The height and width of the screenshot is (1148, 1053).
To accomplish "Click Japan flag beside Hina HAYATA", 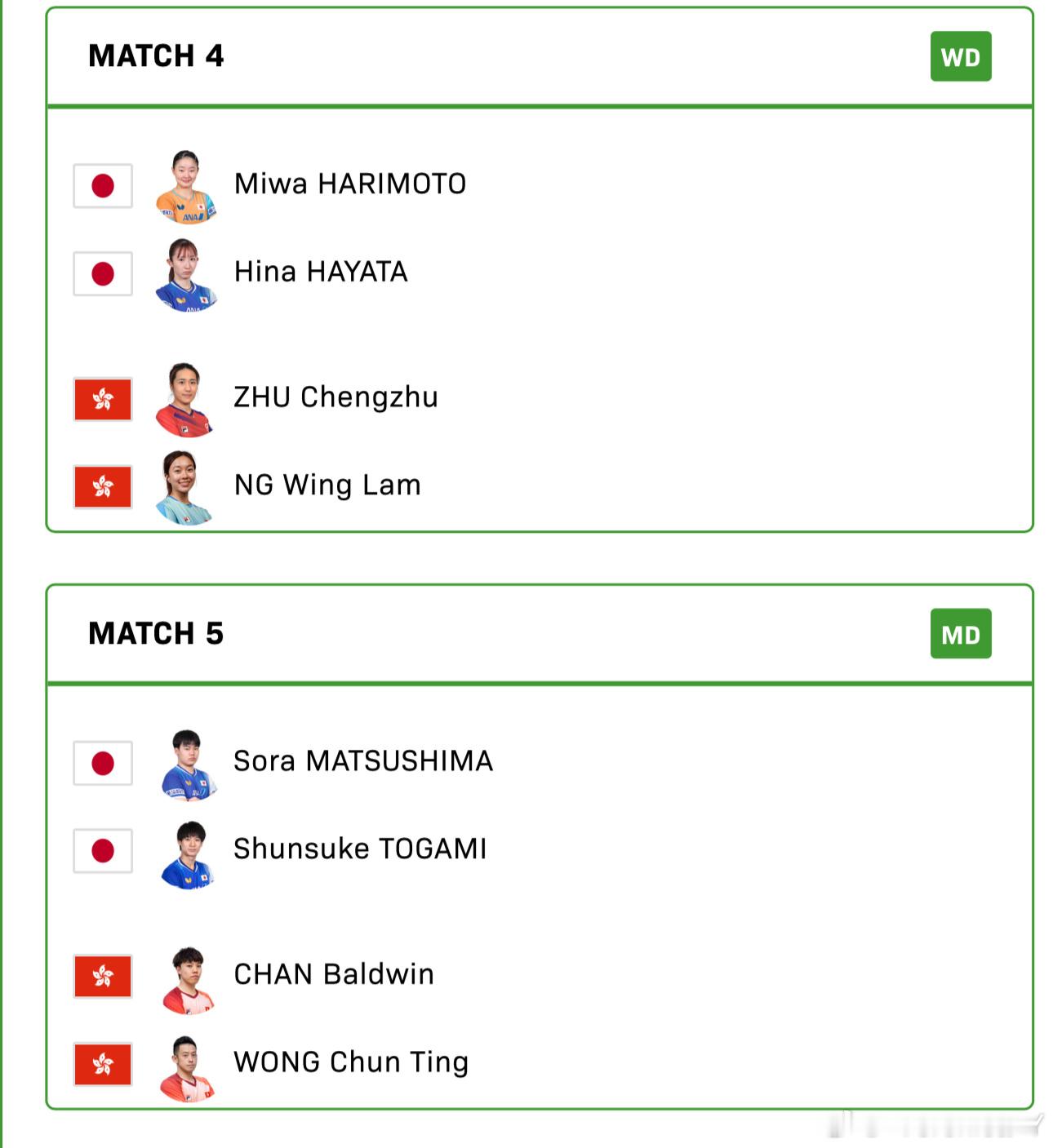I will click(103, 273).
